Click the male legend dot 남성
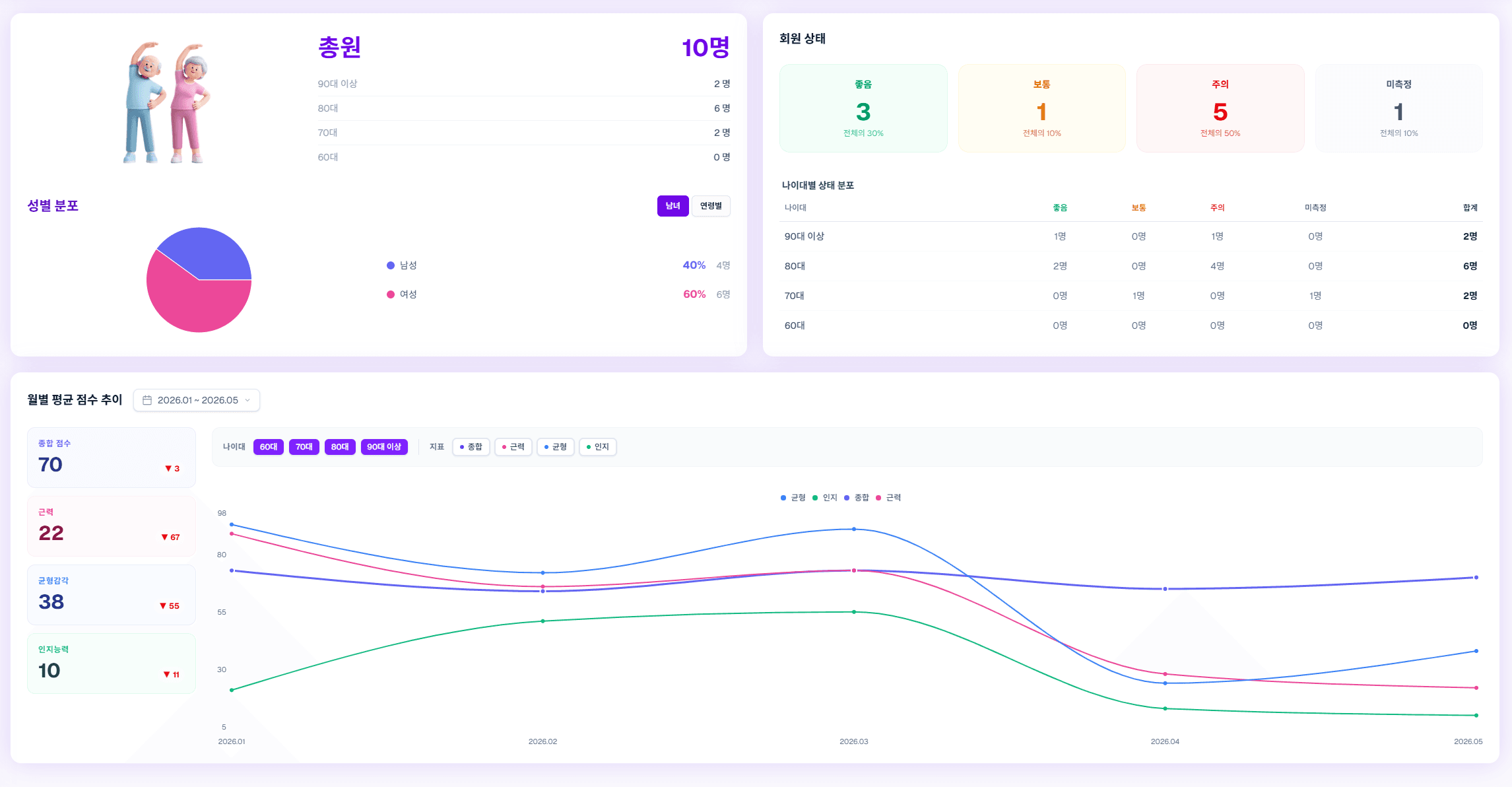This screenshot has height=787, width=1512. (391, 265)
